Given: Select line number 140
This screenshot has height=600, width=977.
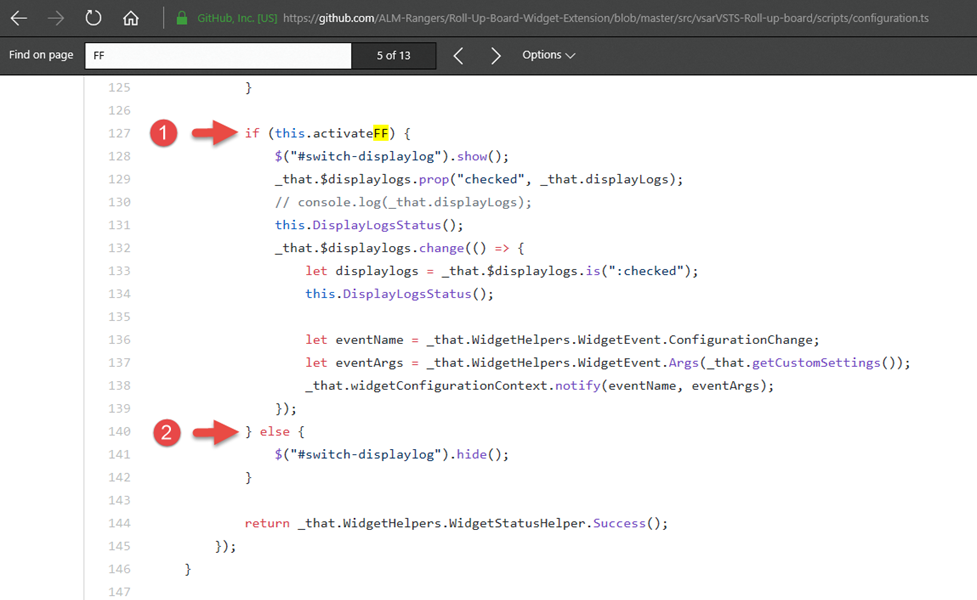Looking at the screenshot, I should [x=119, y=431].
